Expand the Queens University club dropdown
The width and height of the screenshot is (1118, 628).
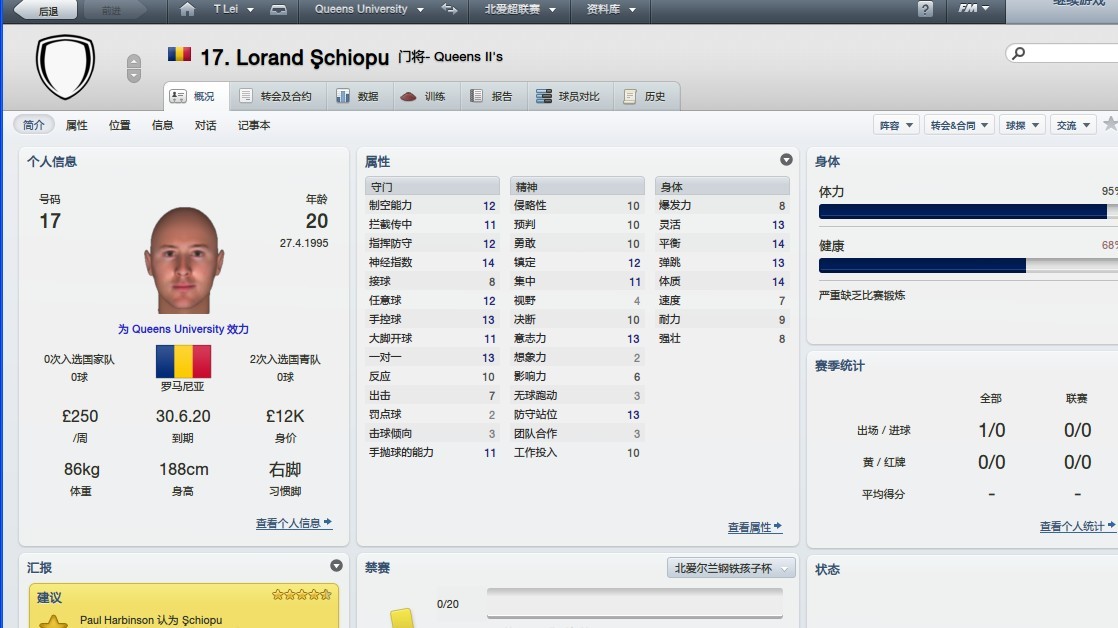click(x=369, y=9)
